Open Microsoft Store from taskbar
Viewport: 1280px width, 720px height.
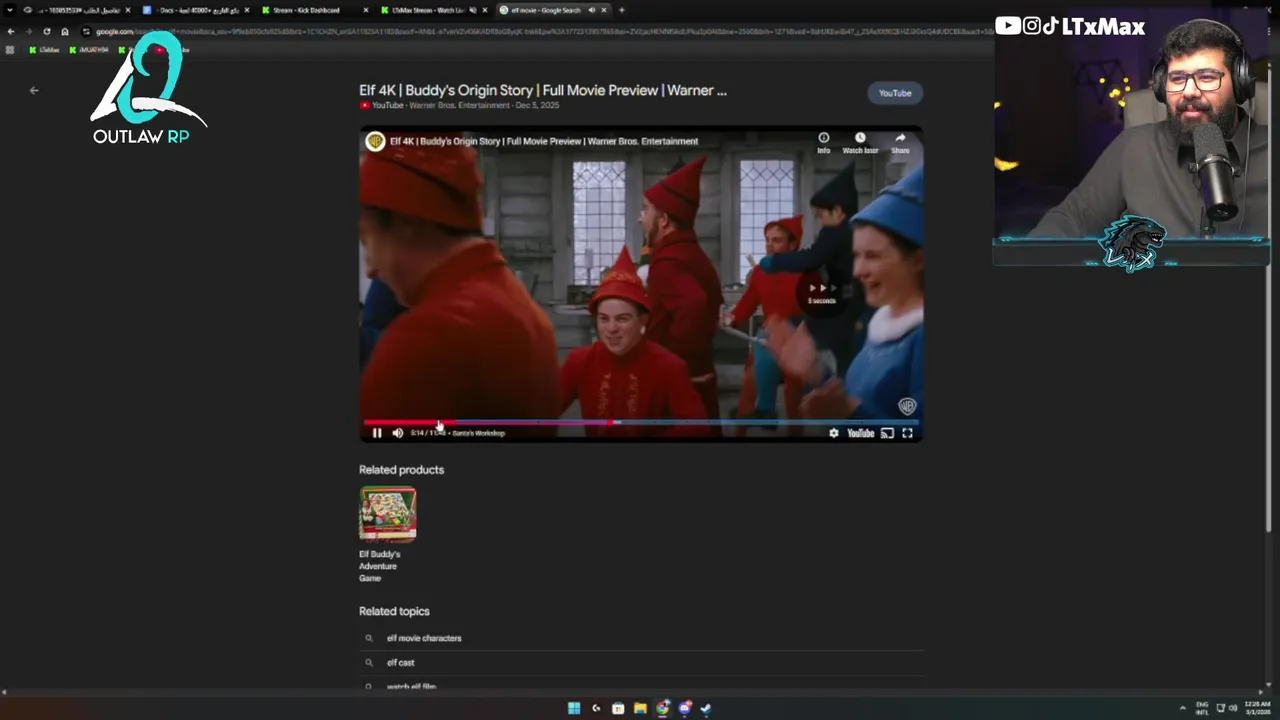tap(618, 708)
